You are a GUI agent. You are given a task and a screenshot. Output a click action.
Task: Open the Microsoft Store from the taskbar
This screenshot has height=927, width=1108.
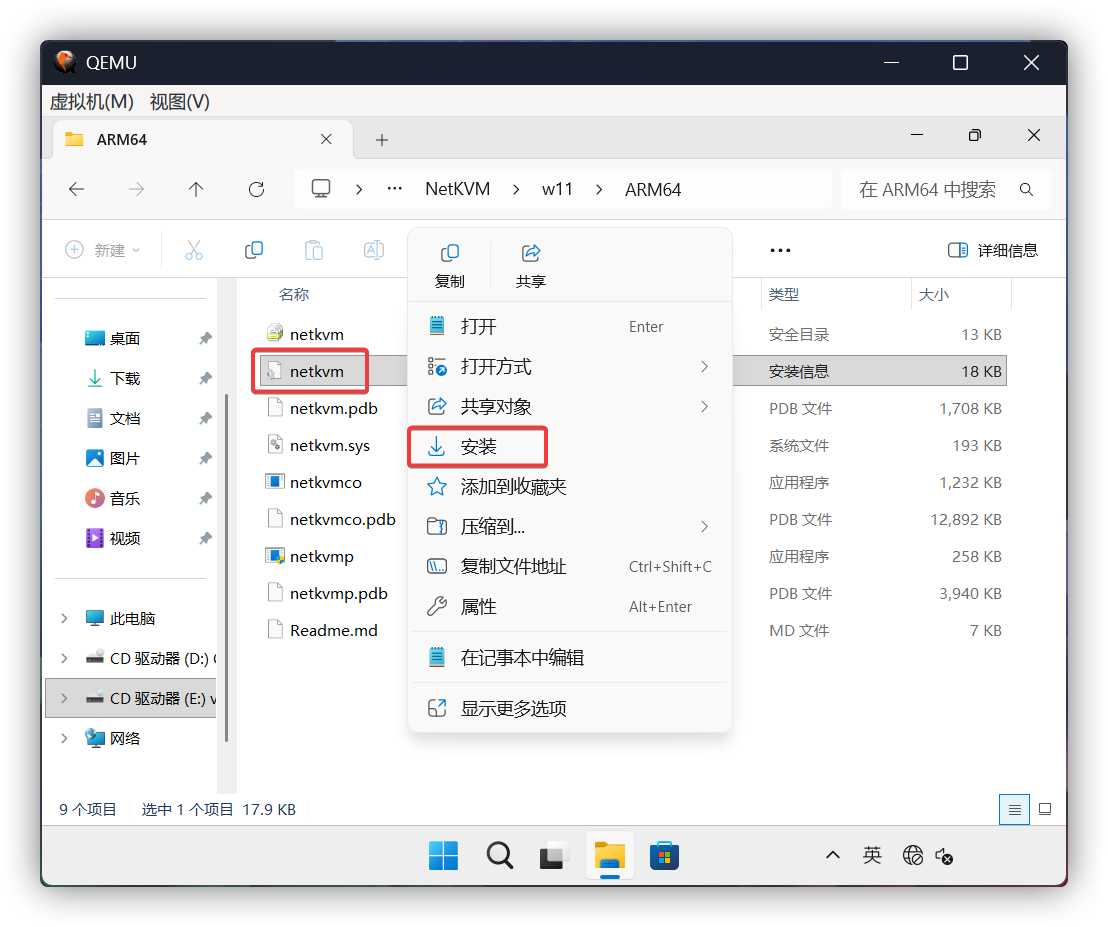[x=664, y=855]
